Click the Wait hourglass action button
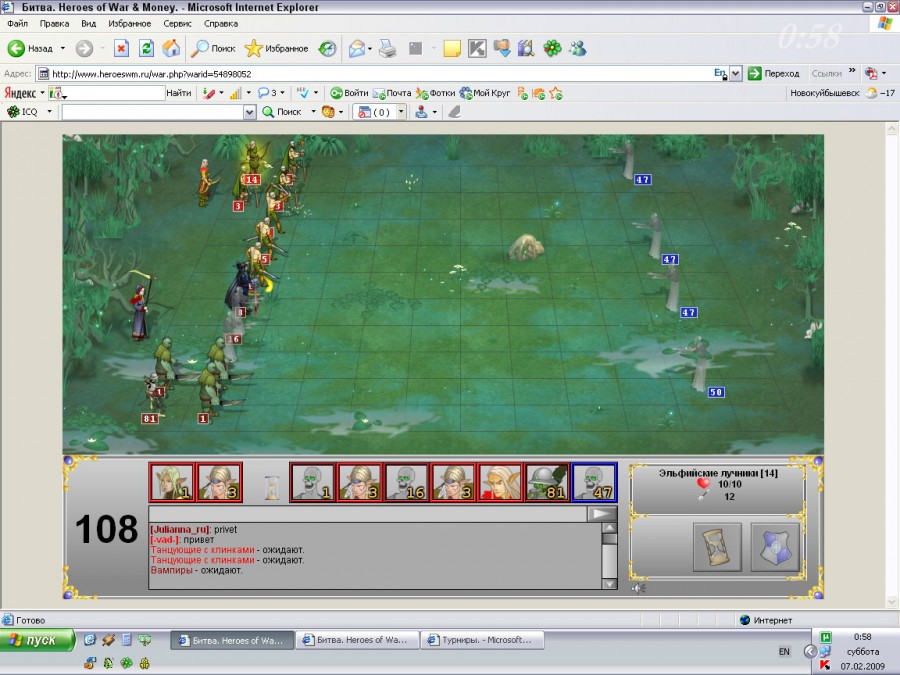The height and width of the screenshot is (675, 900). coord(717,547)
